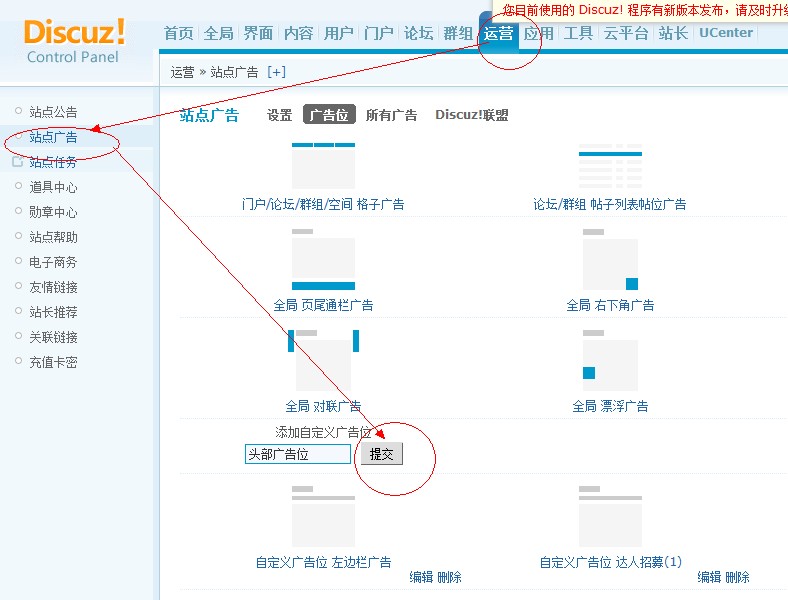Click the 全局 漂浮广告 link
This screenshot has height=600, width=788.
point(610,406)
